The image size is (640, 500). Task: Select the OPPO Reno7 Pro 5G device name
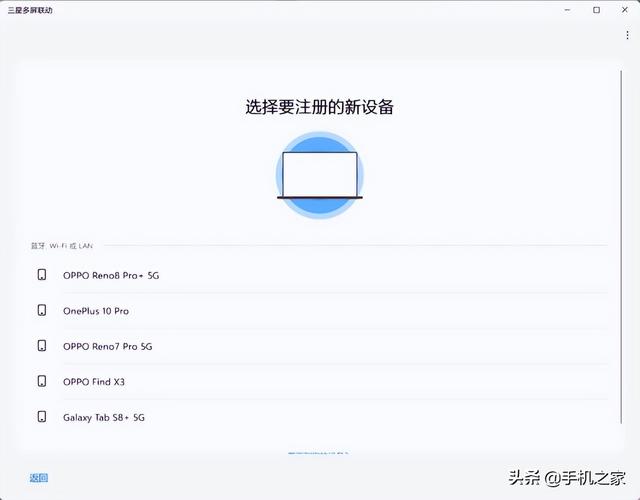107,347
